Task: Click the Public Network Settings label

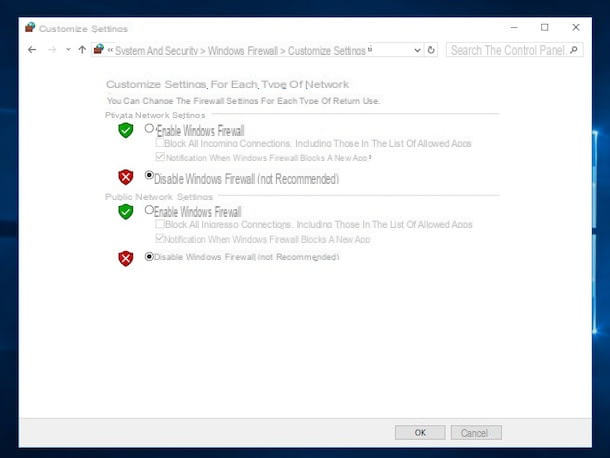Action: 159,197
